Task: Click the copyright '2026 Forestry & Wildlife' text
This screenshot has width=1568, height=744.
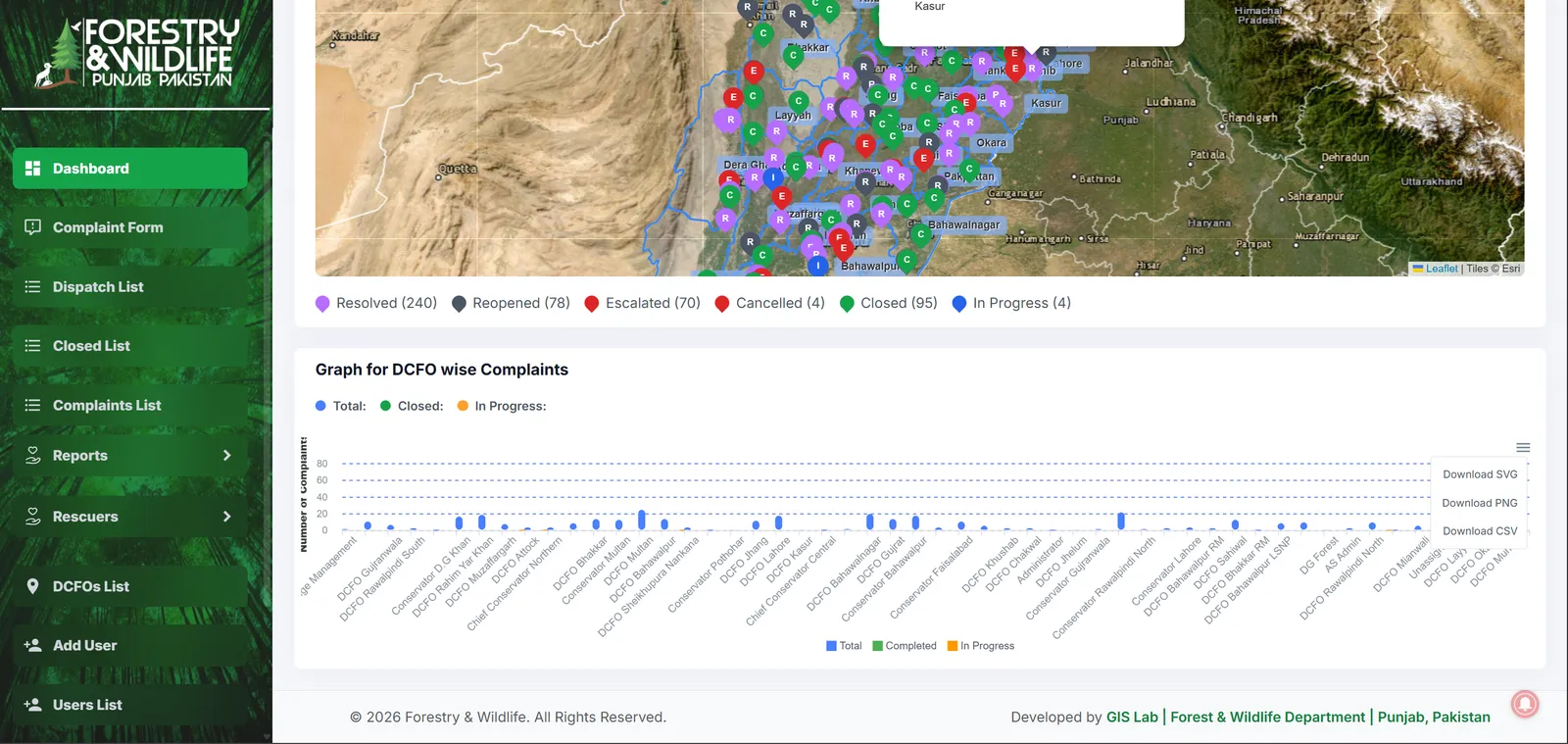Action: [x=508, y=718]
